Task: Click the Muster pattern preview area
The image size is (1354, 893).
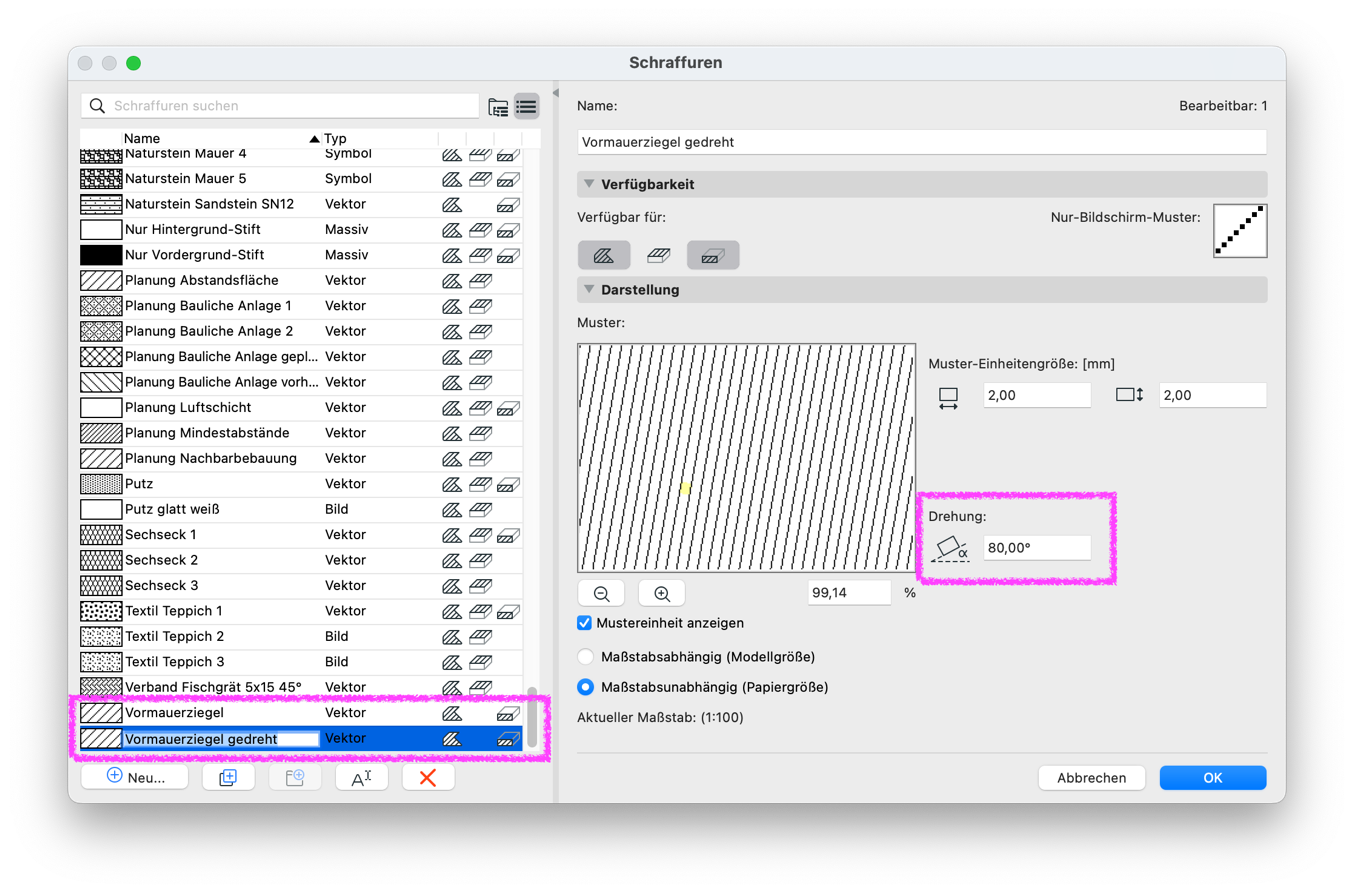Action: coord(746,459)
